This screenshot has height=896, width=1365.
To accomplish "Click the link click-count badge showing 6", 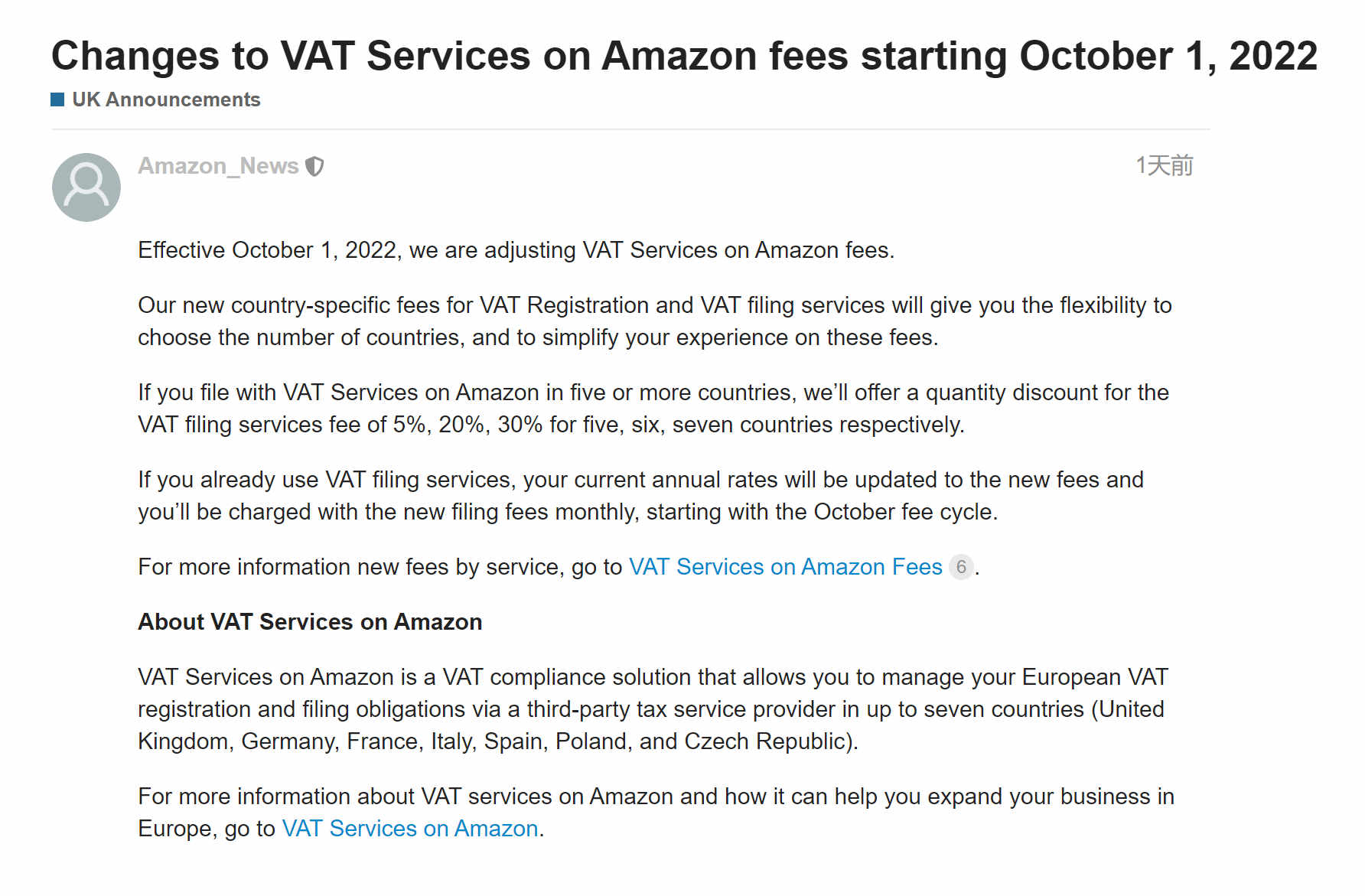I will tap(961, 567).
